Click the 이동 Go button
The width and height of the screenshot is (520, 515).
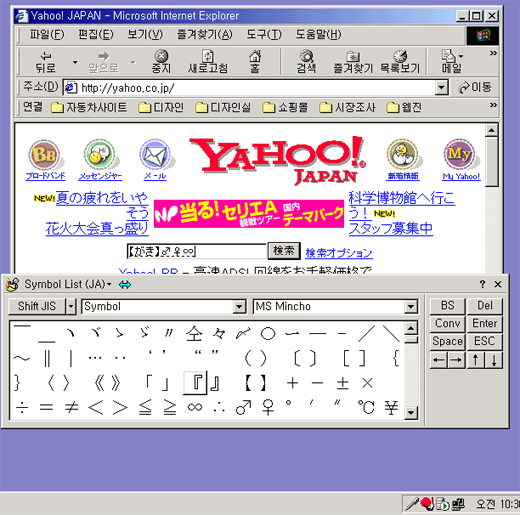click(x=475, y=88)
